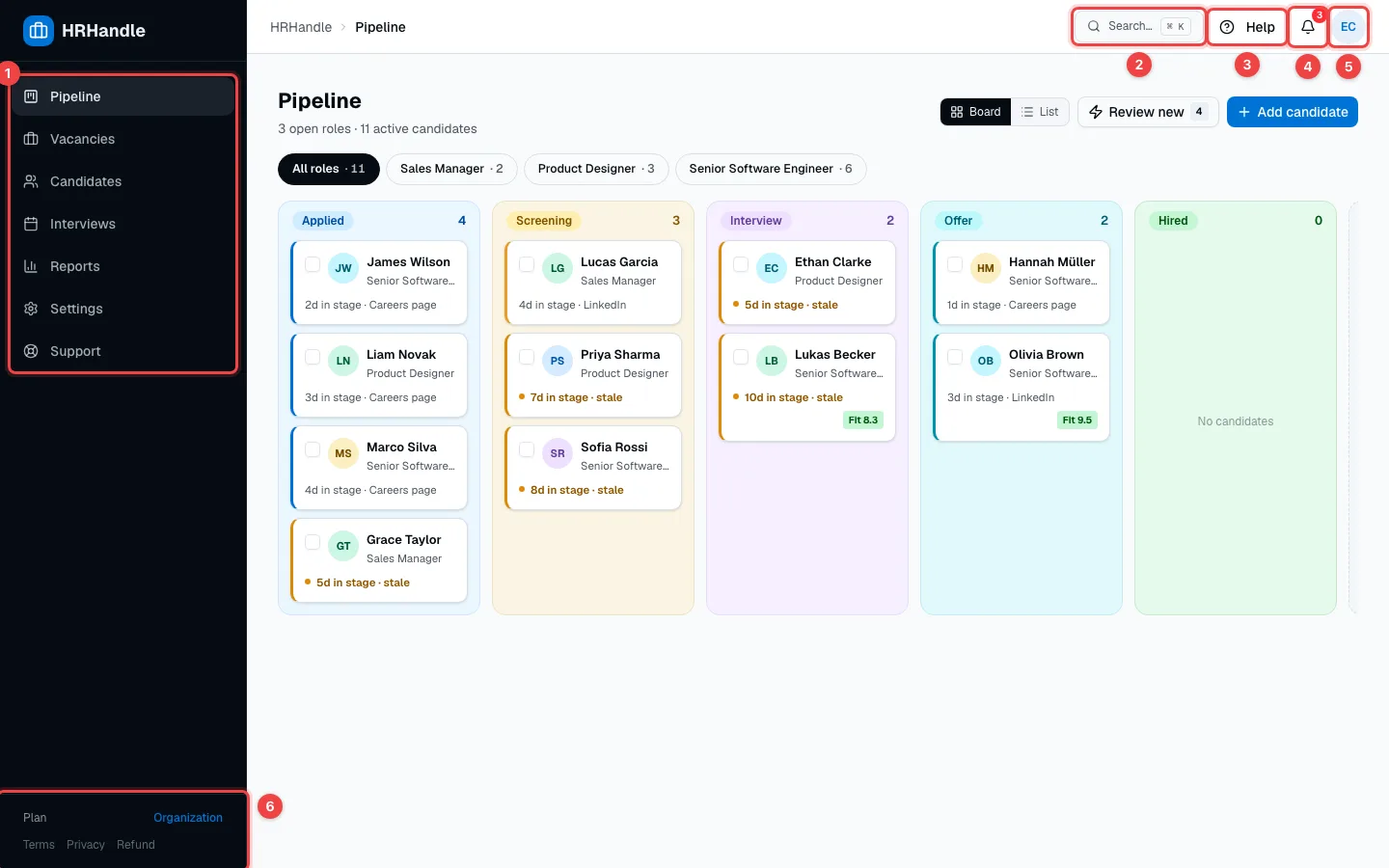Click the Support lifebuoy icon in sidebar
Screen dimensions: 1389x868
pyautogui.click(x=31, y=351)
